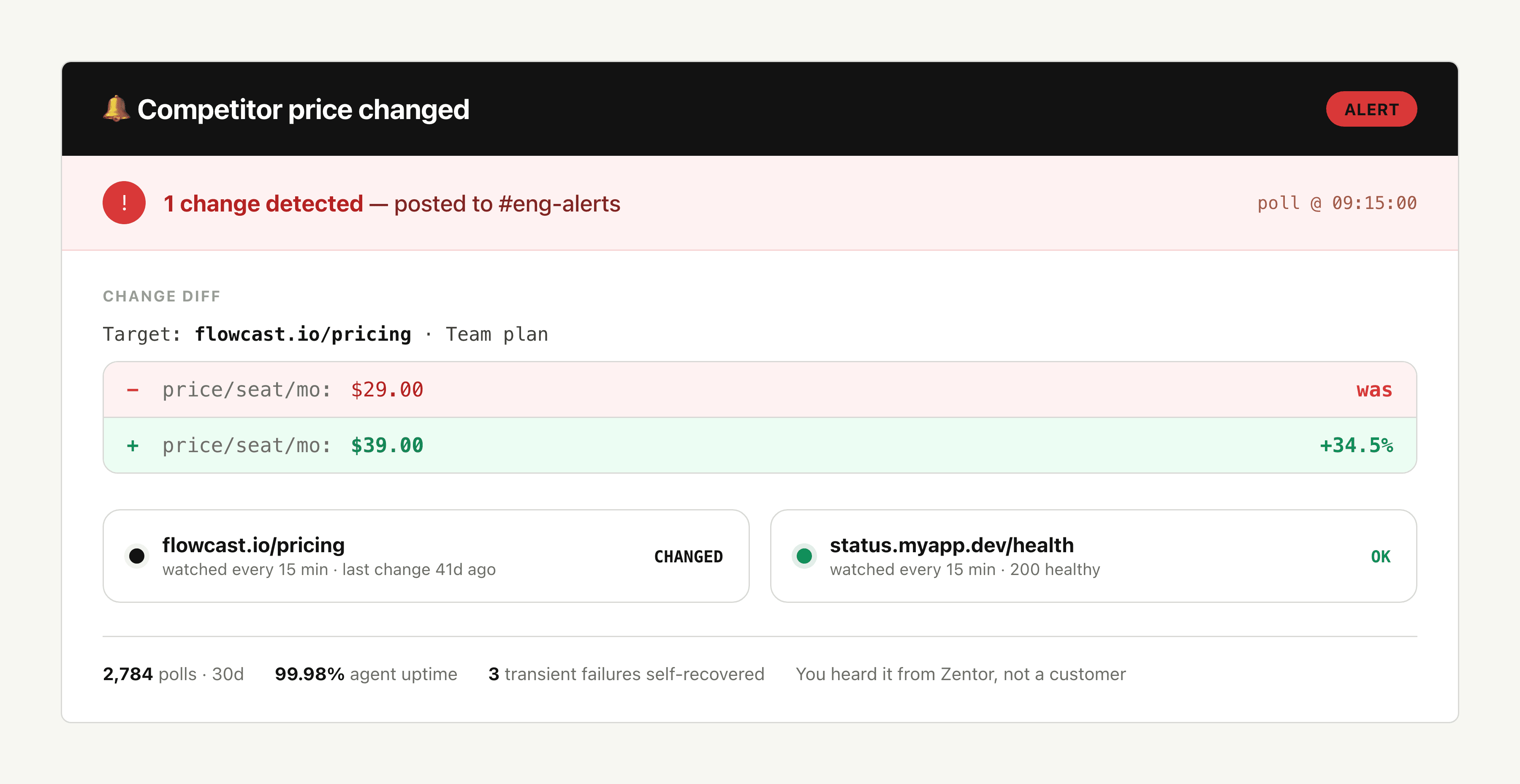Click the red exclamation alert icon

pos(124,203)
